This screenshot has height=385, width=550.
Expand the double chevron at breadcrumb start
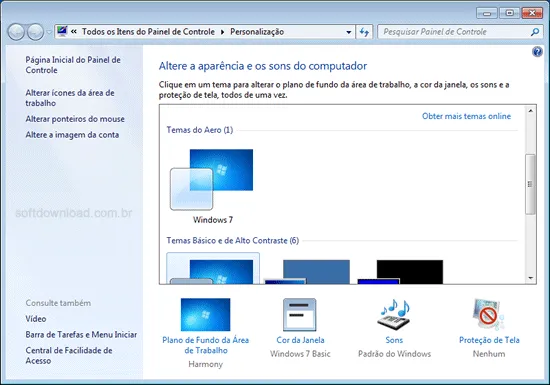coord(74,32)
